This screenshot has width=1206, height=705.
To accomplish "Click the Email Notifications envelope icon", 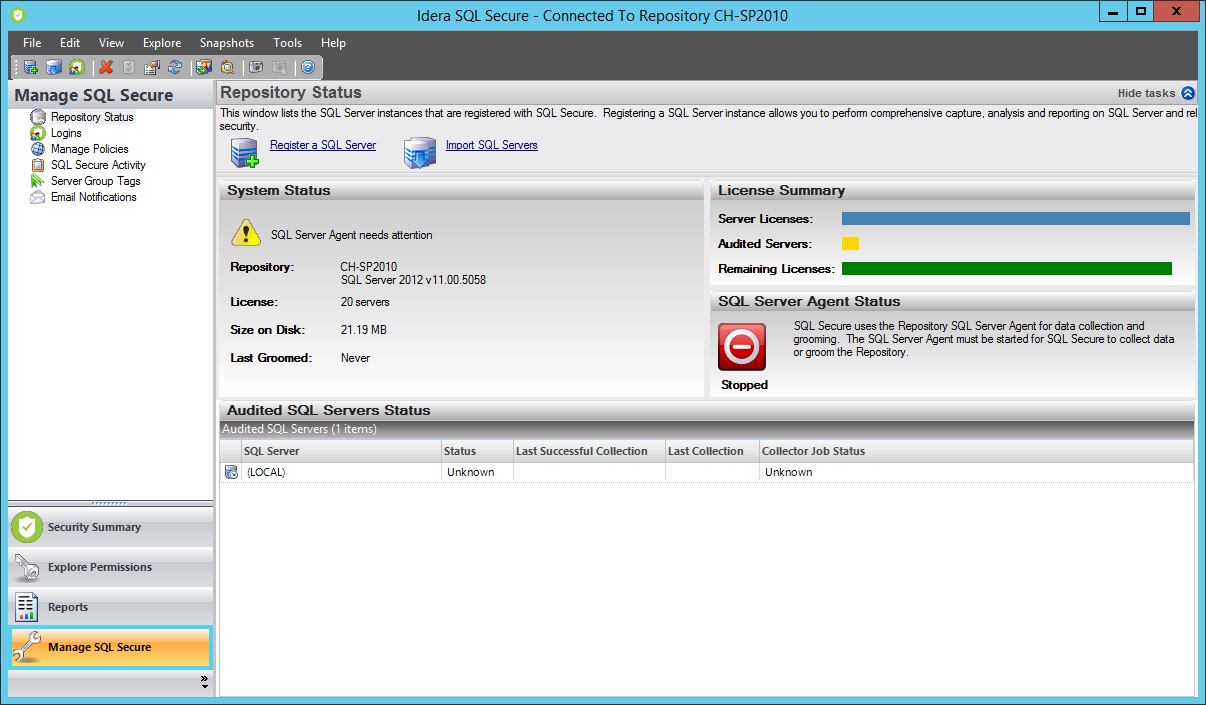I will tap(38, 197).
